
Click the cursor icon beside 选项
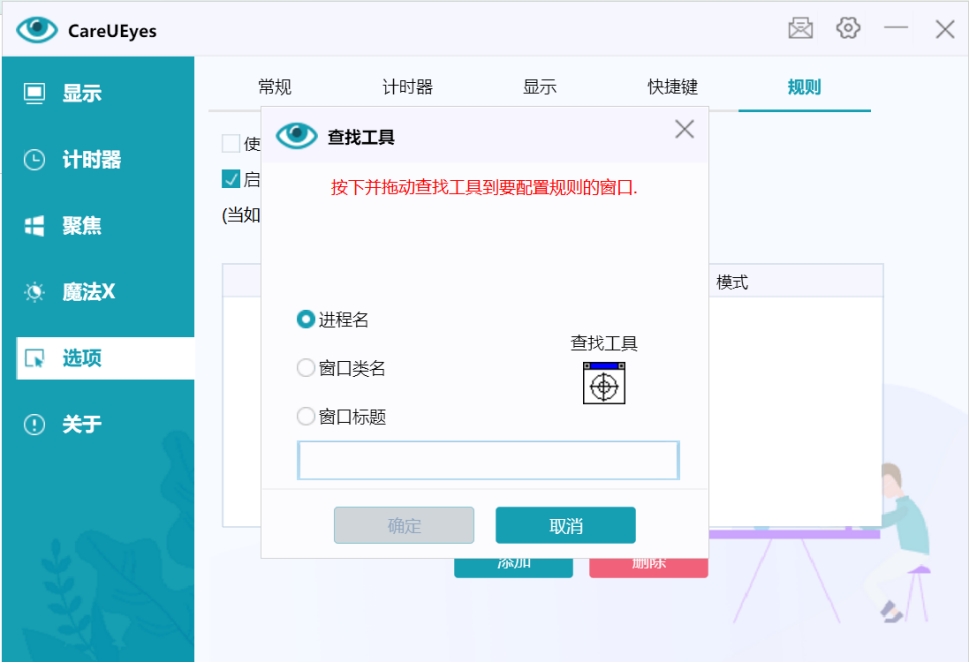34,358
